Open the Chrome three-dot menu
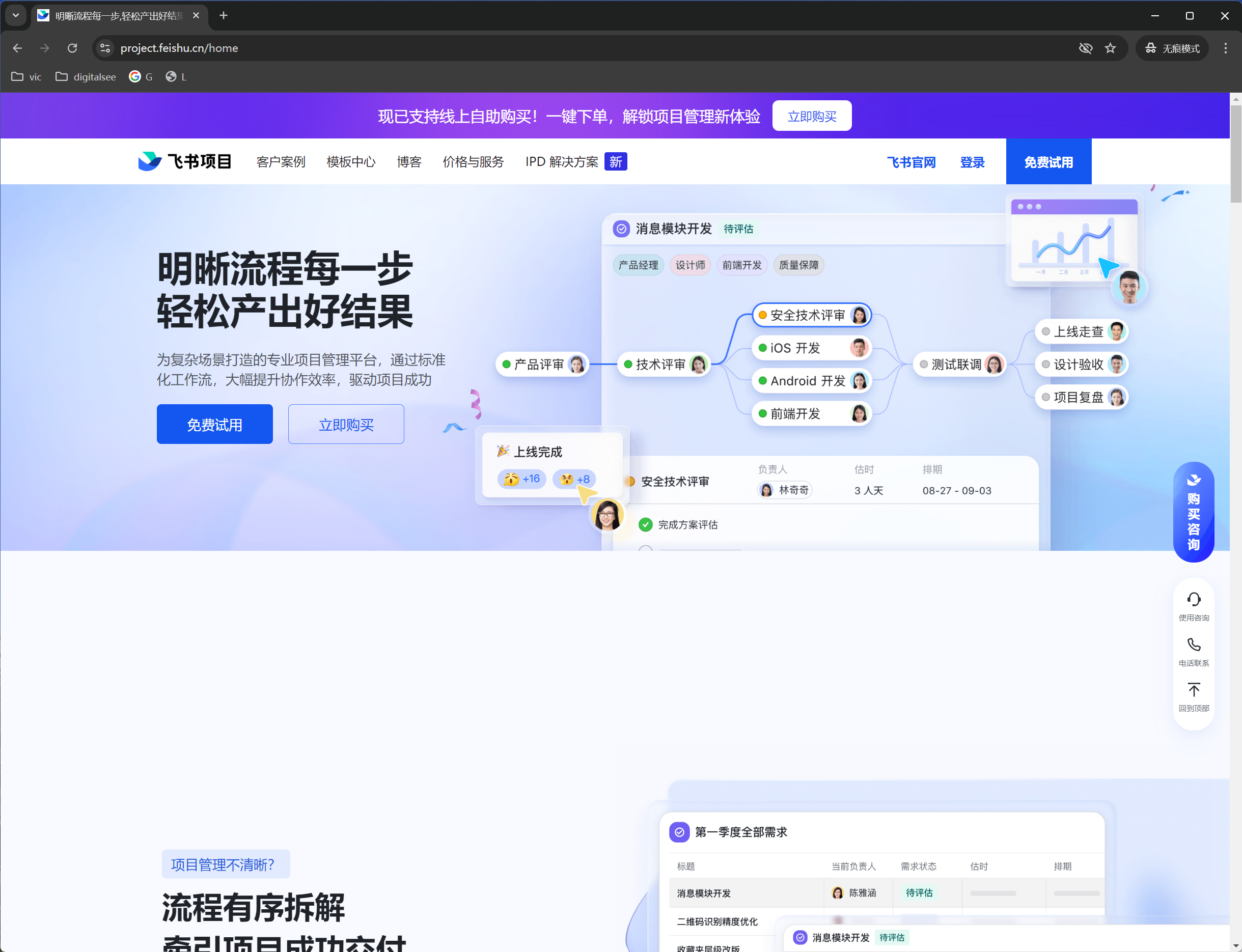This screenshot has height=952, width=1242. coord(1225,48)
